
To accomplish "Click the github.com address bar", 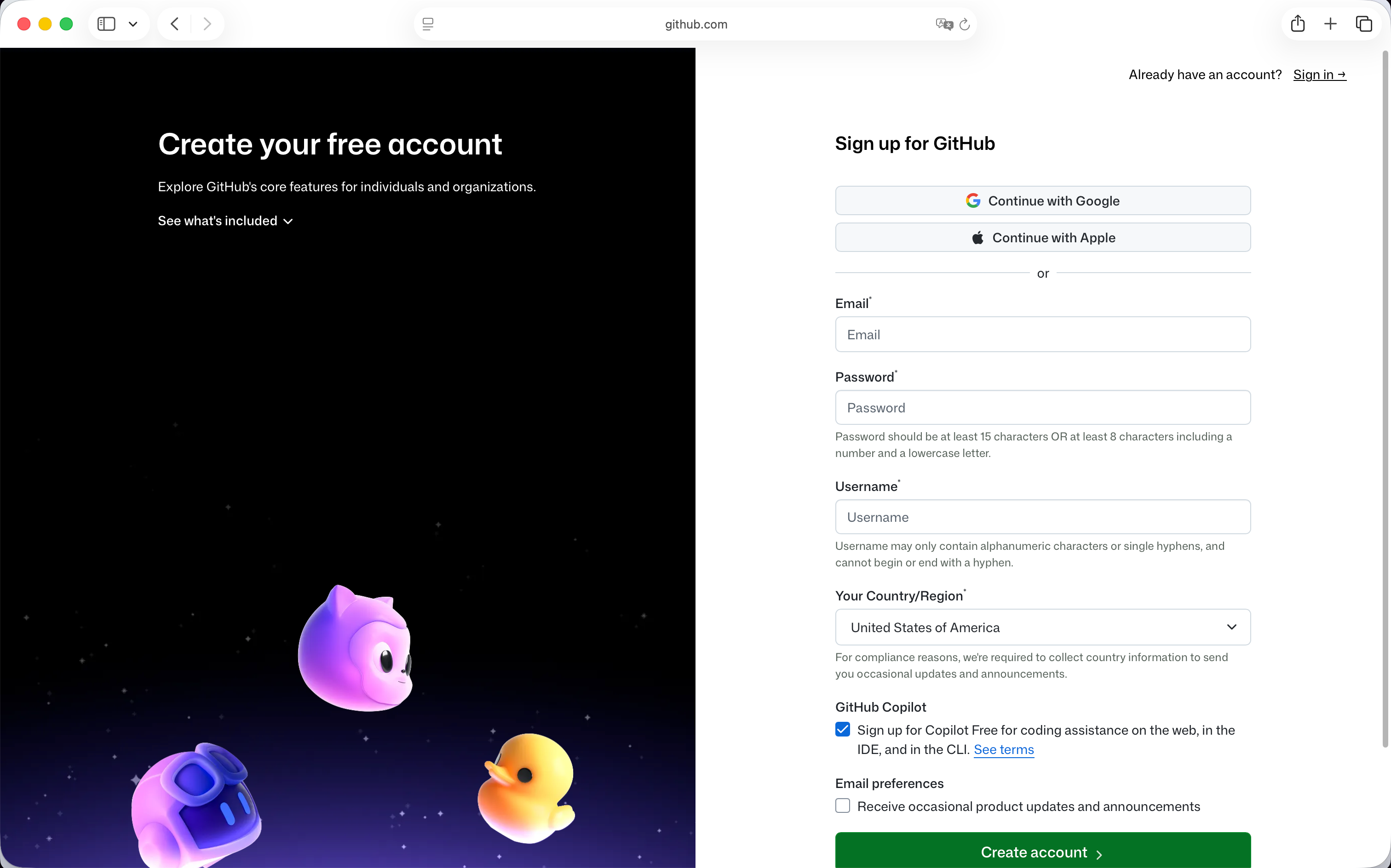I will [695, 24].
